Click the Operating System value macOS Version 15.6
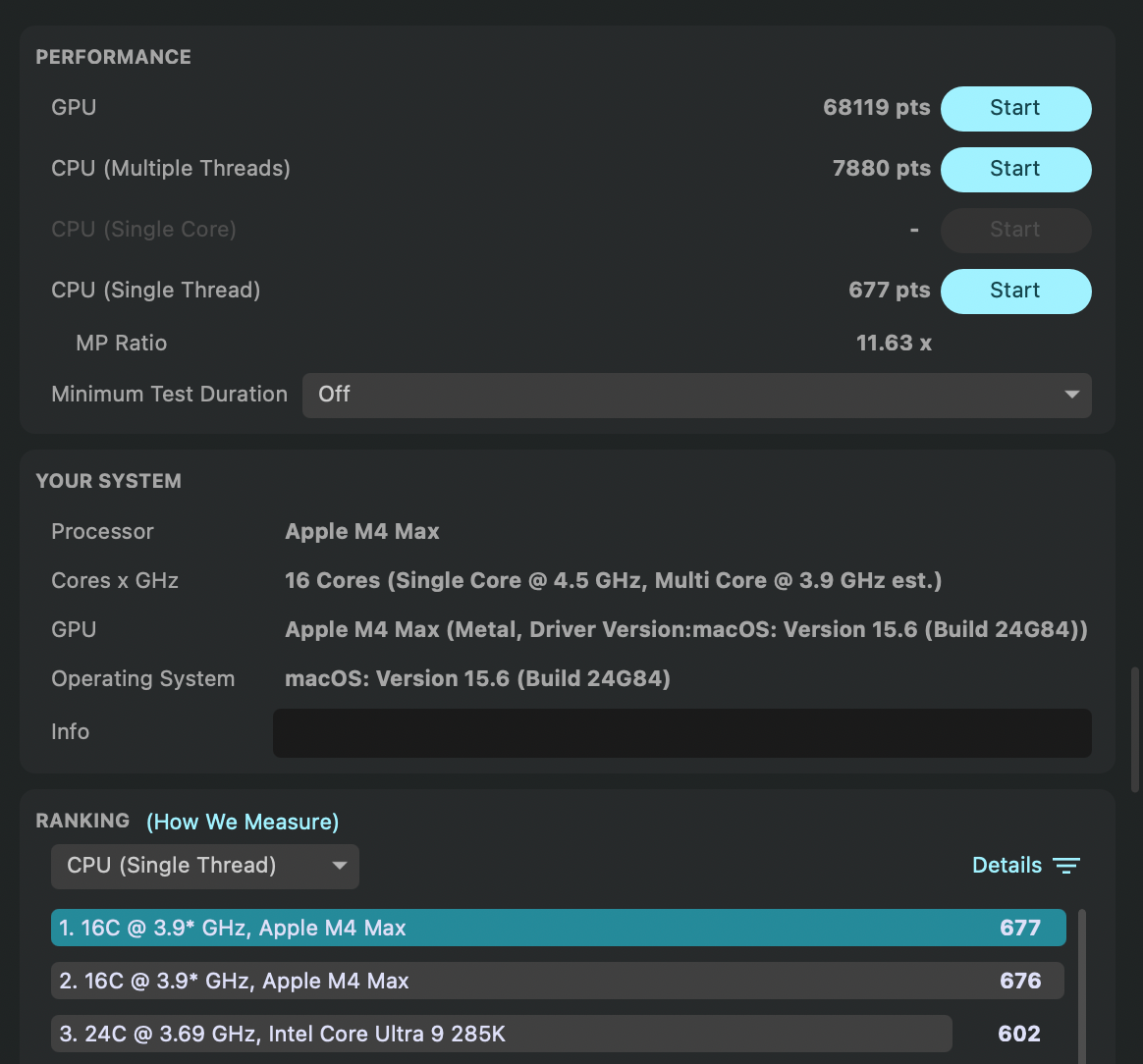The width and height of the screenshot is (1143, 1064). (x=477, y=678)
